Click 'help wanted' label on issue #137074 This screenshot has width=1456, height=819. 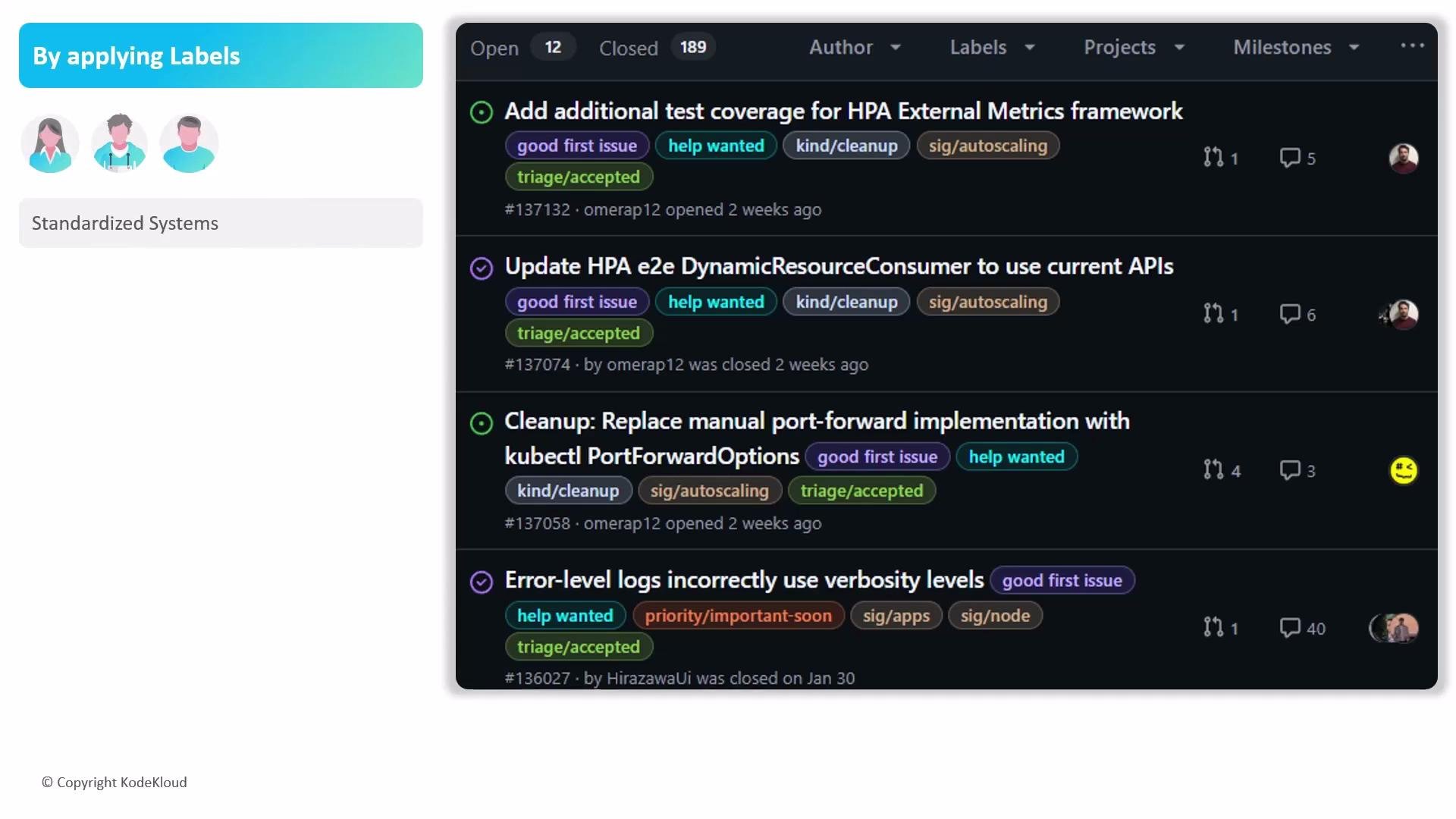(716, 302)
